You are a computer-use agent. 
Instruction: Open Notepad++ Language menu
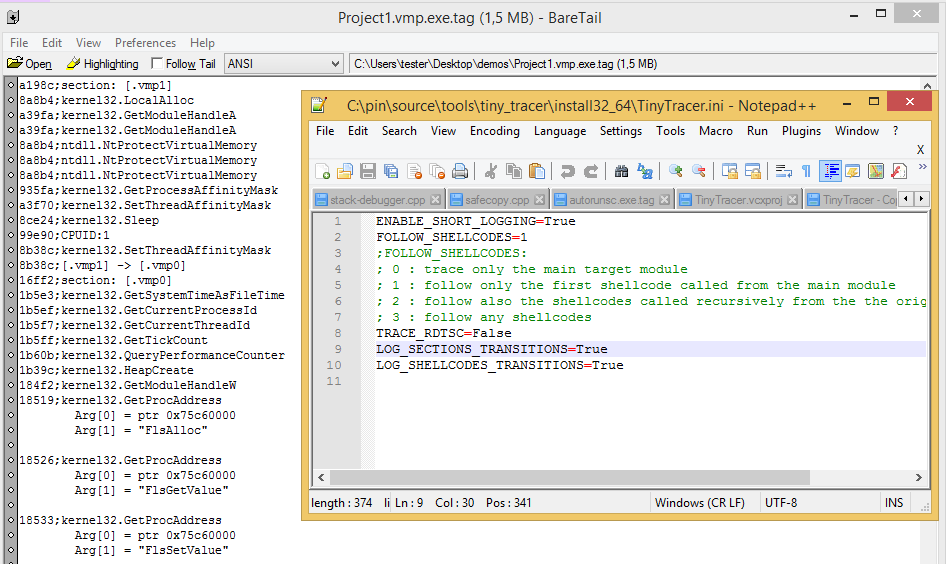point(560,131)
